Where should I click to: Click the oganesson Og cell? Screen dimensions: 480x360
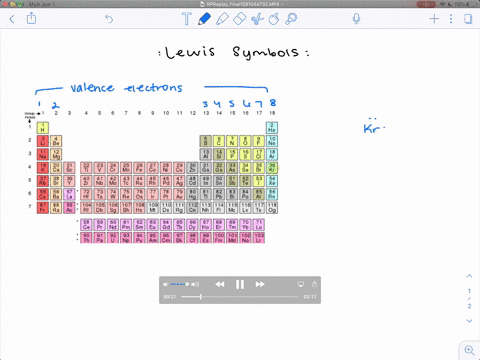pos(272,208)
